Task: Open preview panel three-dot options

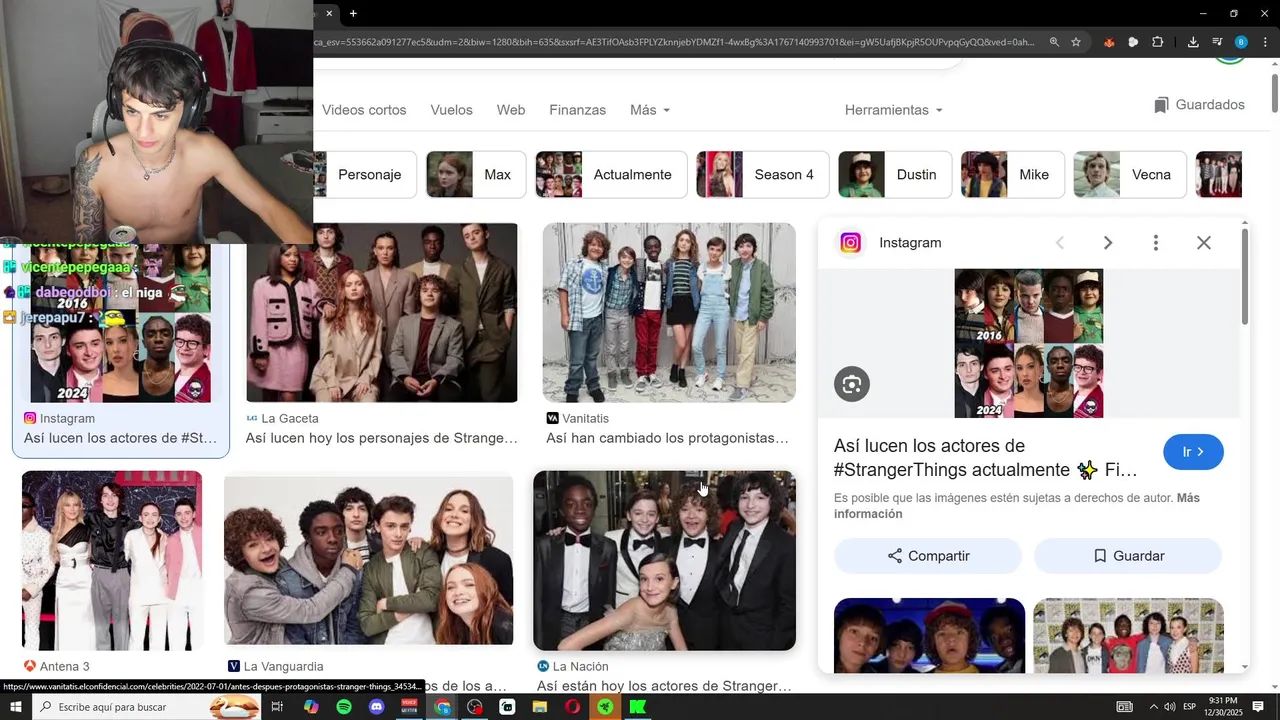Action: [1156, 243]
